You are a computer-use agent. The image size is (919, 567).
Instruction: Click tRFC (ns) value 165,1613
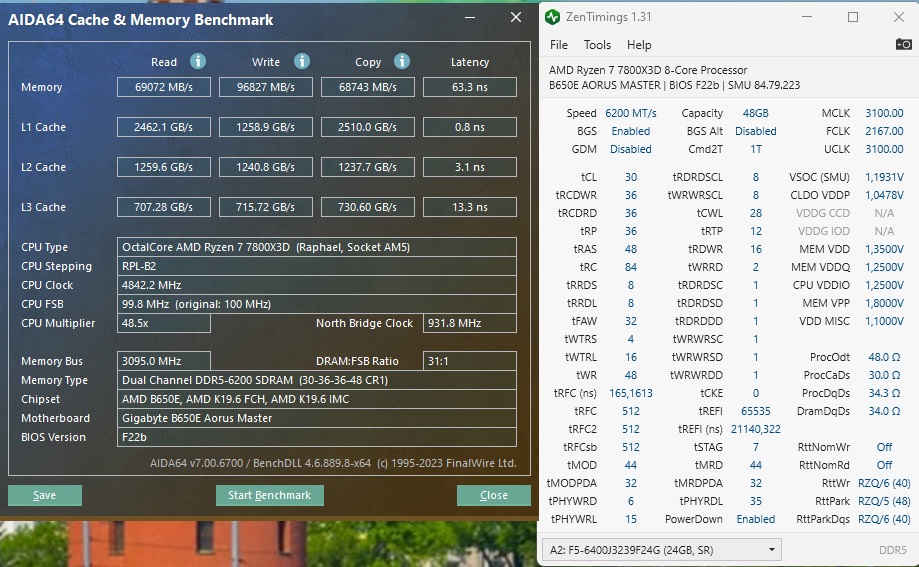coord(631,393)
